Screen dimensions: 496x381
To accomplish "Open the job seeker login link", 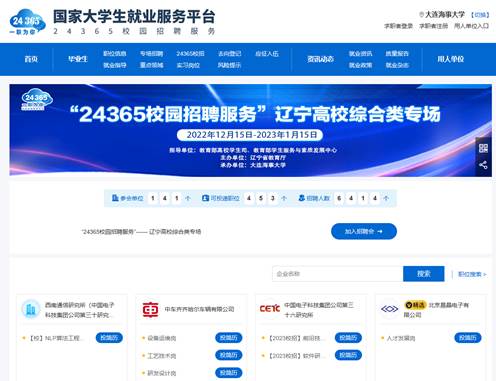I will click(x=398, y=26).
